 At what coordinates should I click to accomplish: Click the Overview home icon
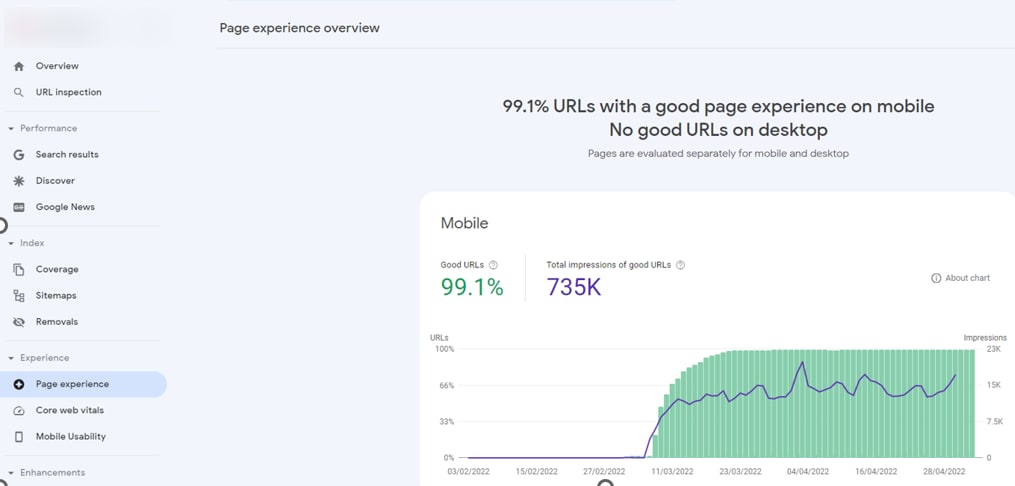tap(18, 66)
